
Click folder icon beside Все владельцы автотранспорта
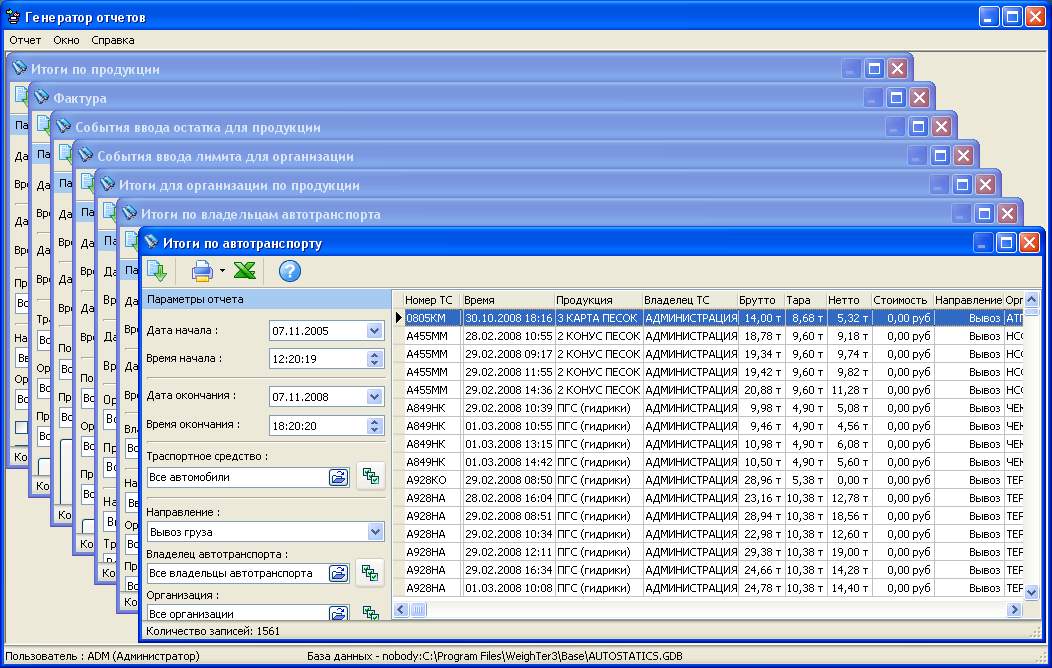pyautogui.click(x=338, y=573)
